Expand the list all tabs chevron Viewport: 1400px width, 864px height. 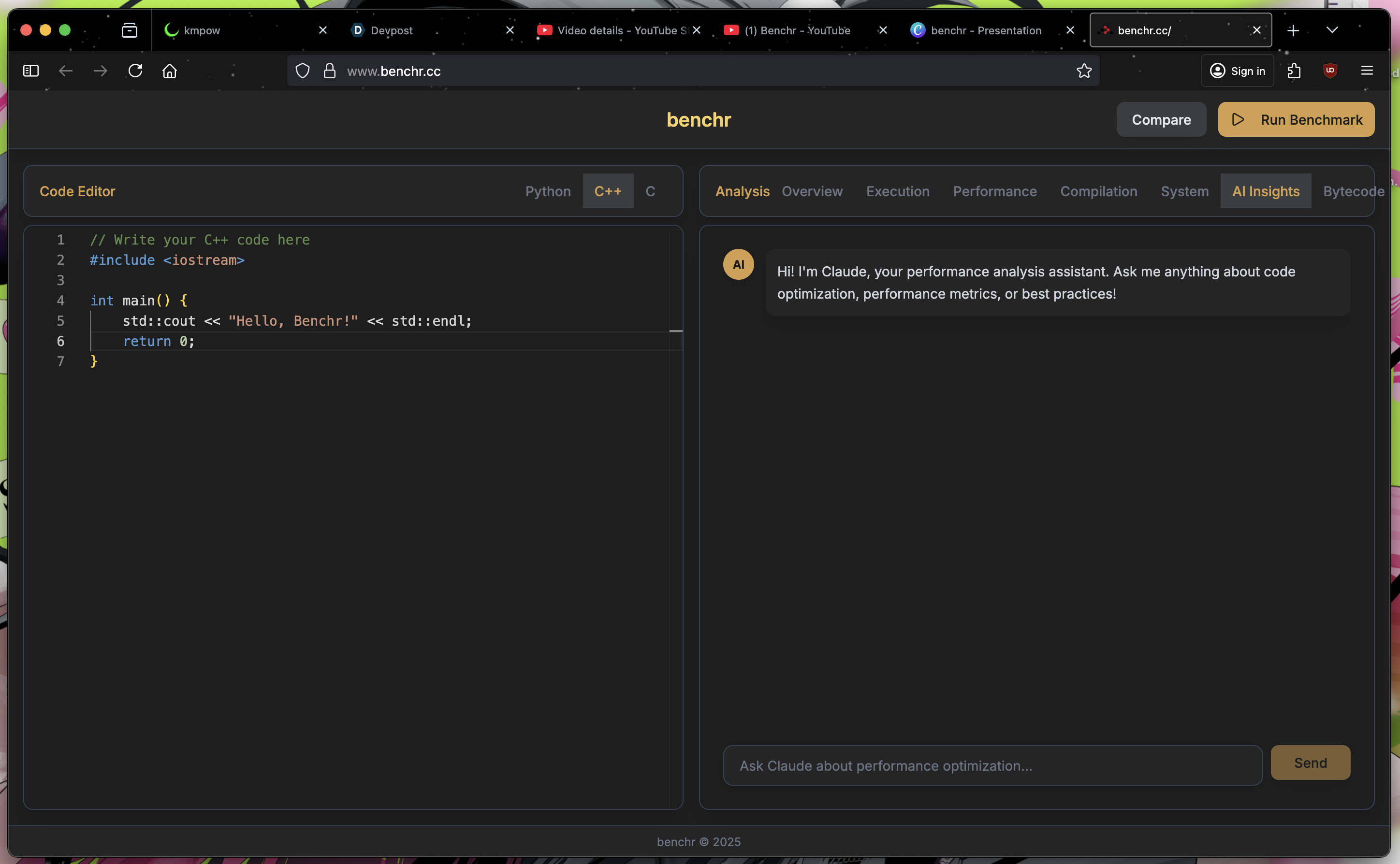1332,30
